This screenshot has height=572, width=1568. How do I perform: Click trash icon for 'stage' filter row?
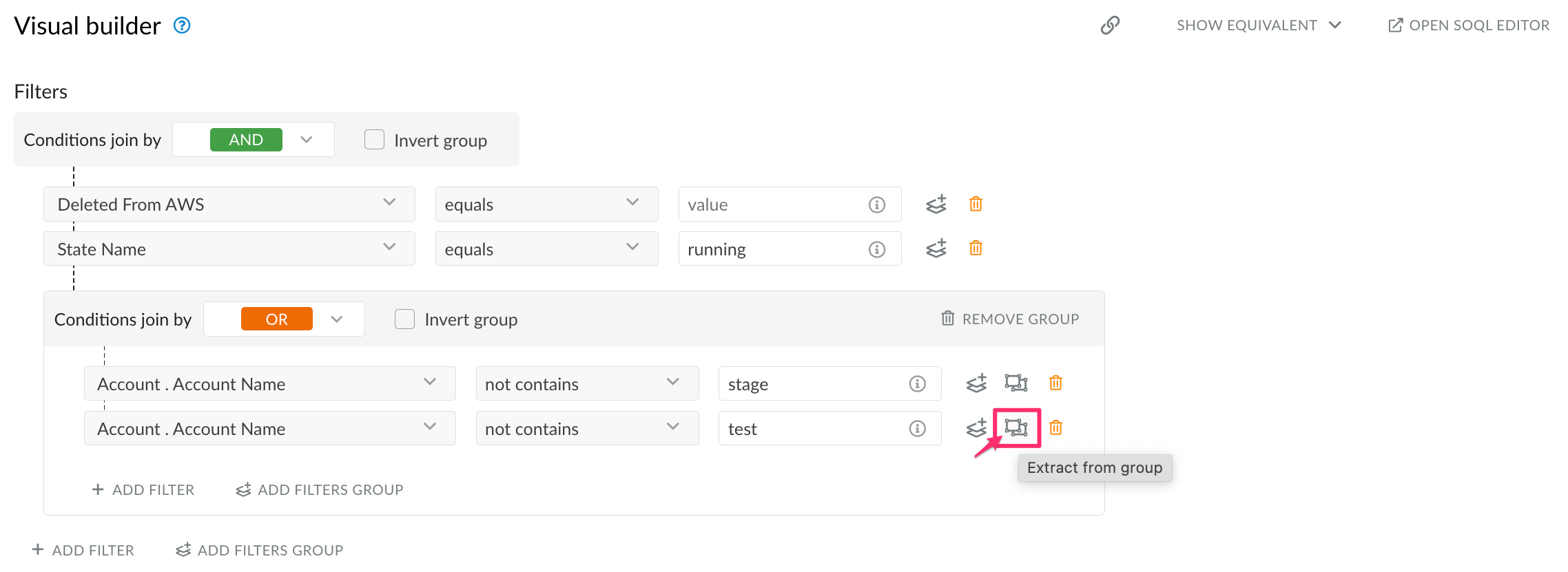point(1055,383)
